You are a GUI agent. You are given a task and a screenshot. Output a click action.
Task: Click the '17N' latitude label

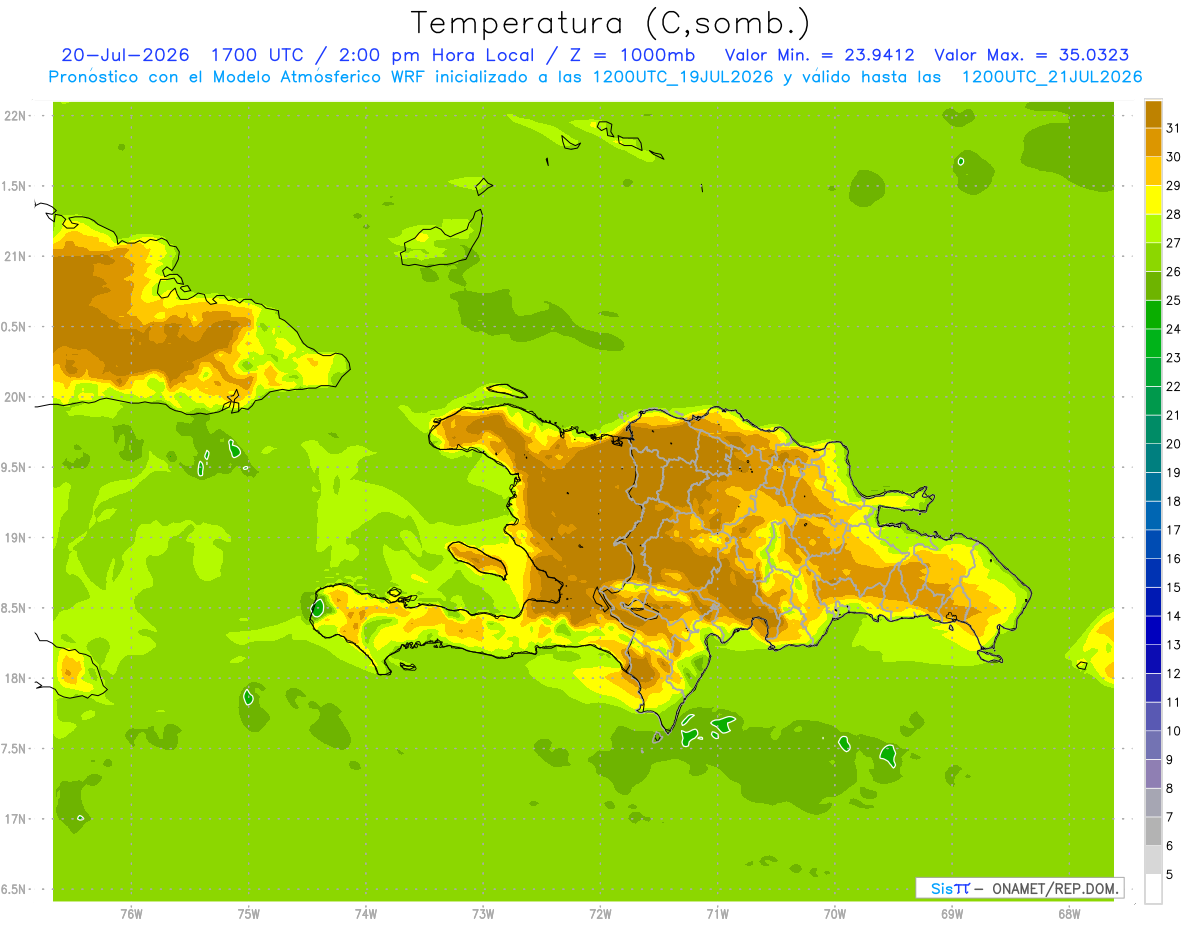point(15,819)
